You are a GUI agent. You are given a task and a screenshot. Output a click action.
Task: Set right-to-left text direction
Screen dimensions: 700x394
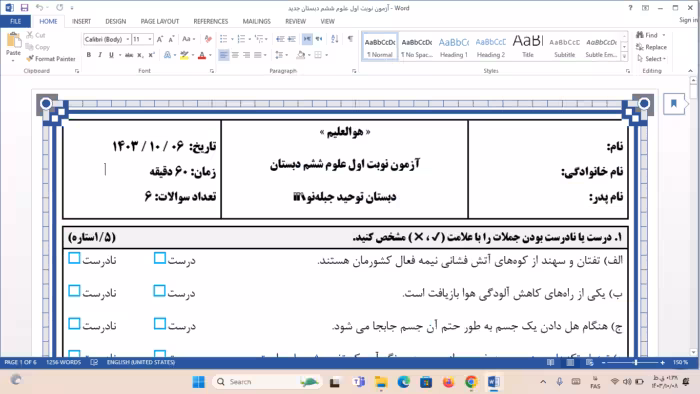coord(319,39)
